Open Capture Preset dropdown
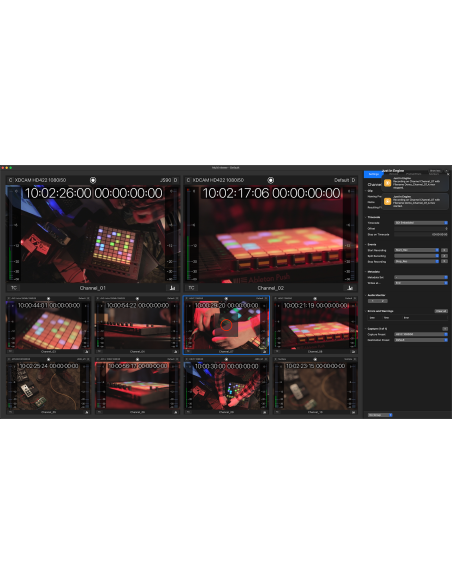This screenshot has width=452, height=584. (x=421, y=334)
